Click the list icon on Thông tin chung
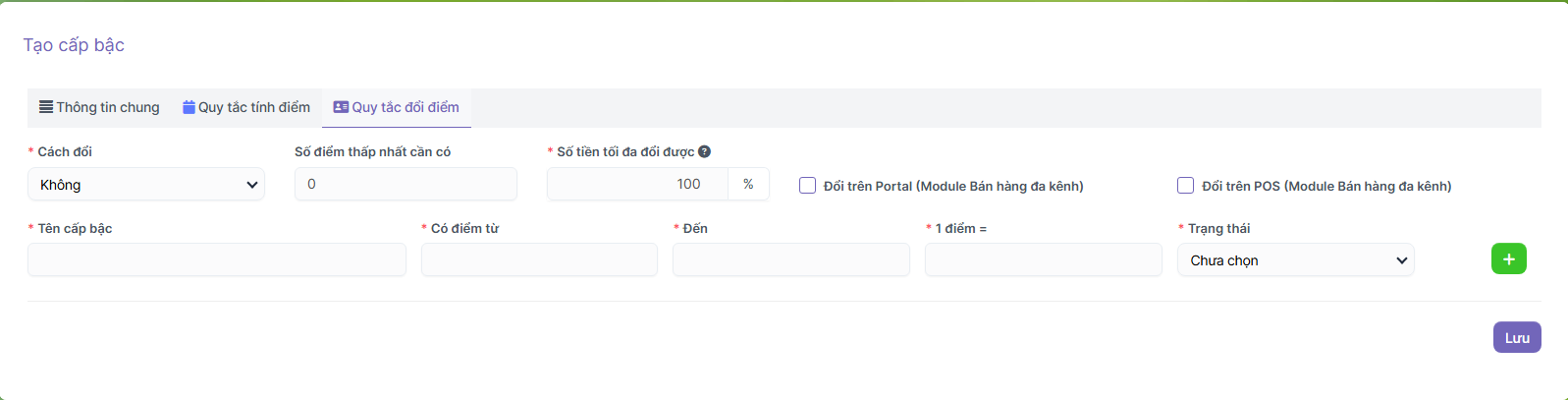The height and width of the screenshot is (400, 1568). coord(46,107)
